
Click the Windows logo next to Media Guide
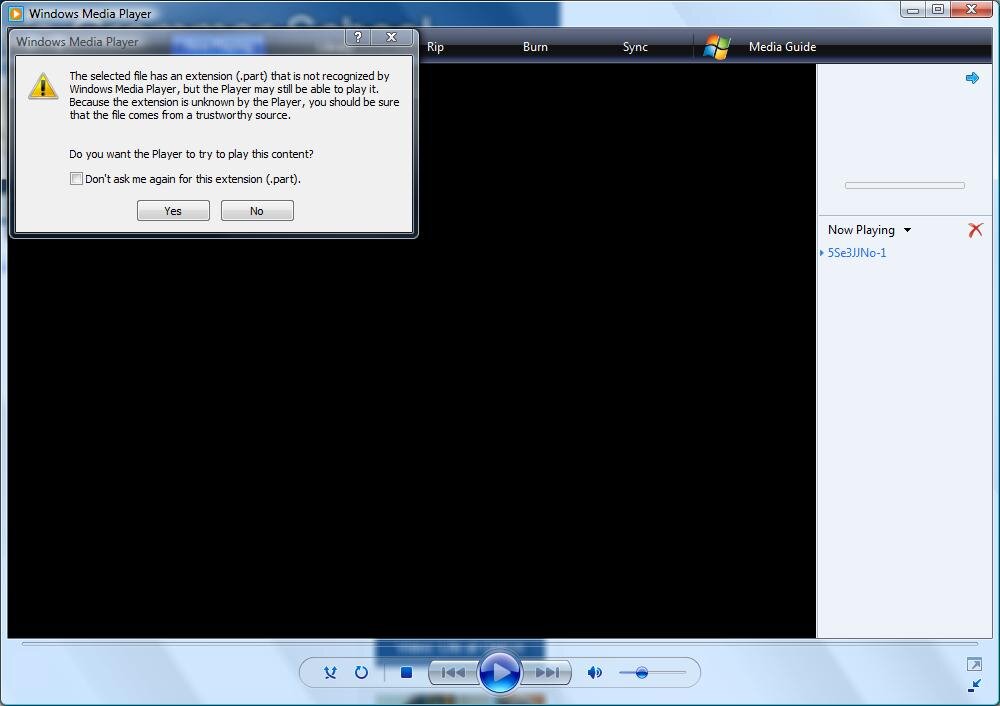tap(717, 47)
